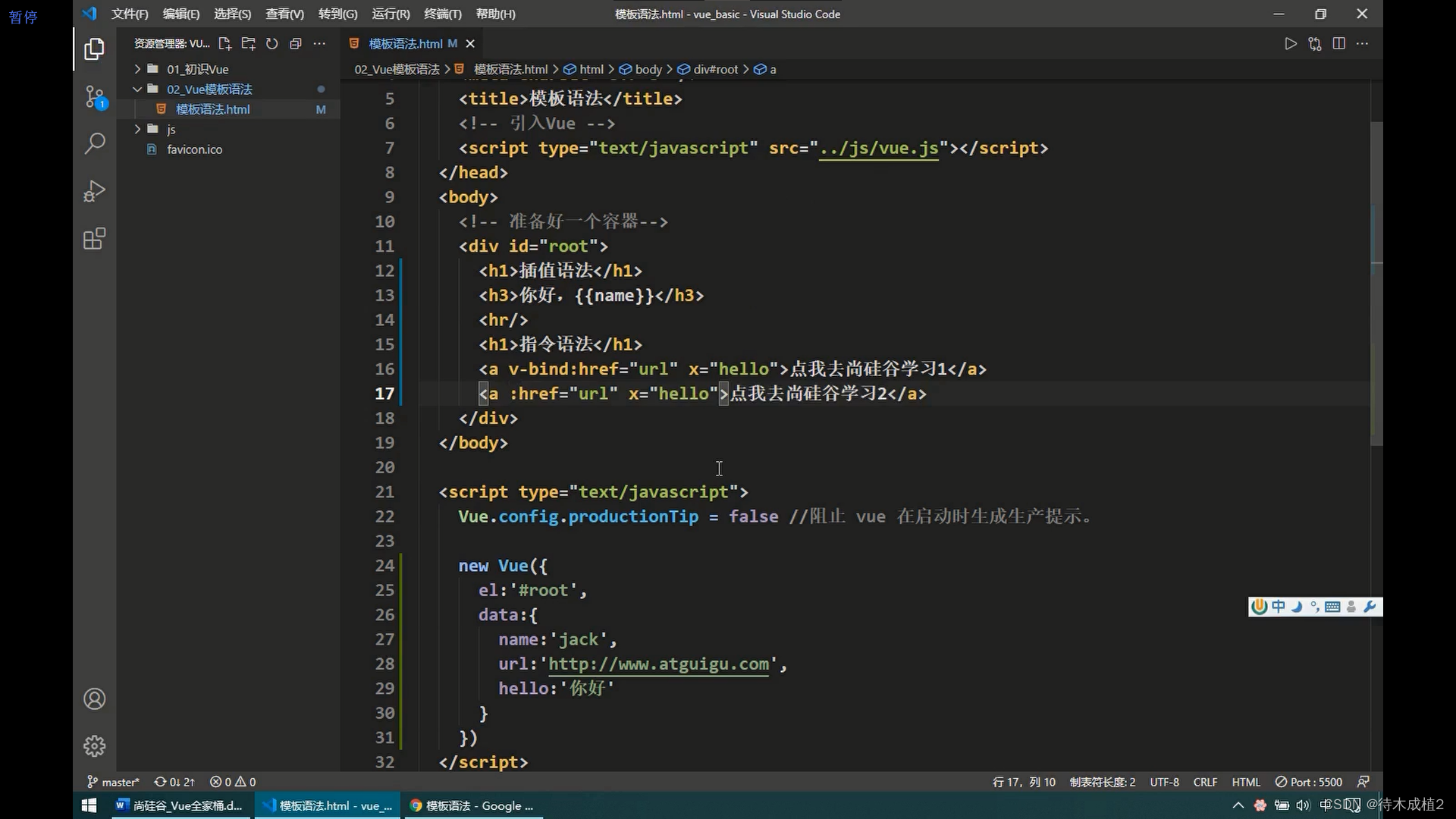1456x819 pixels.
Task: Open the Accounts menu icon
Action: click(x=94, y=699)
